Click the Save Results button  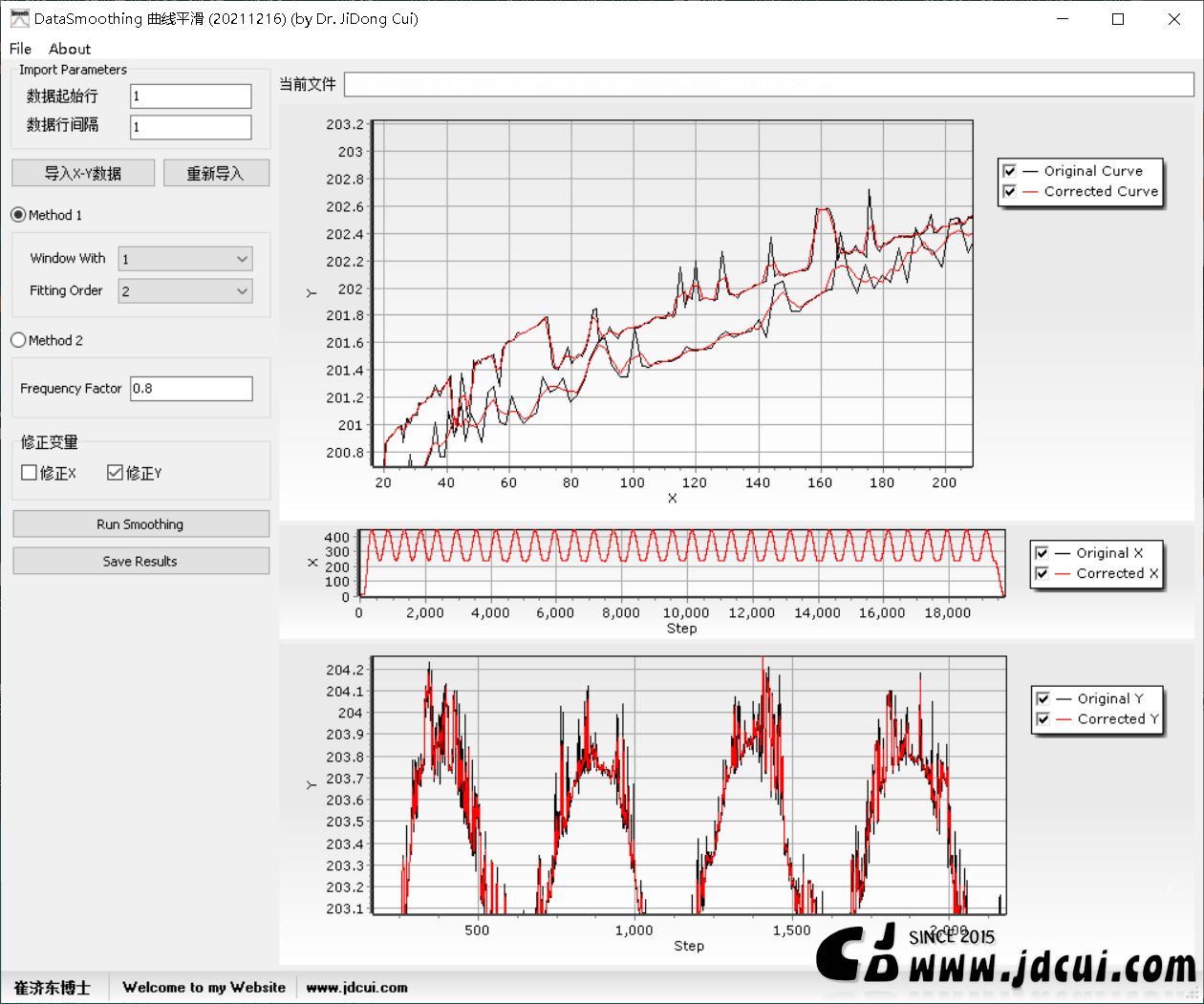coord(140,562)
